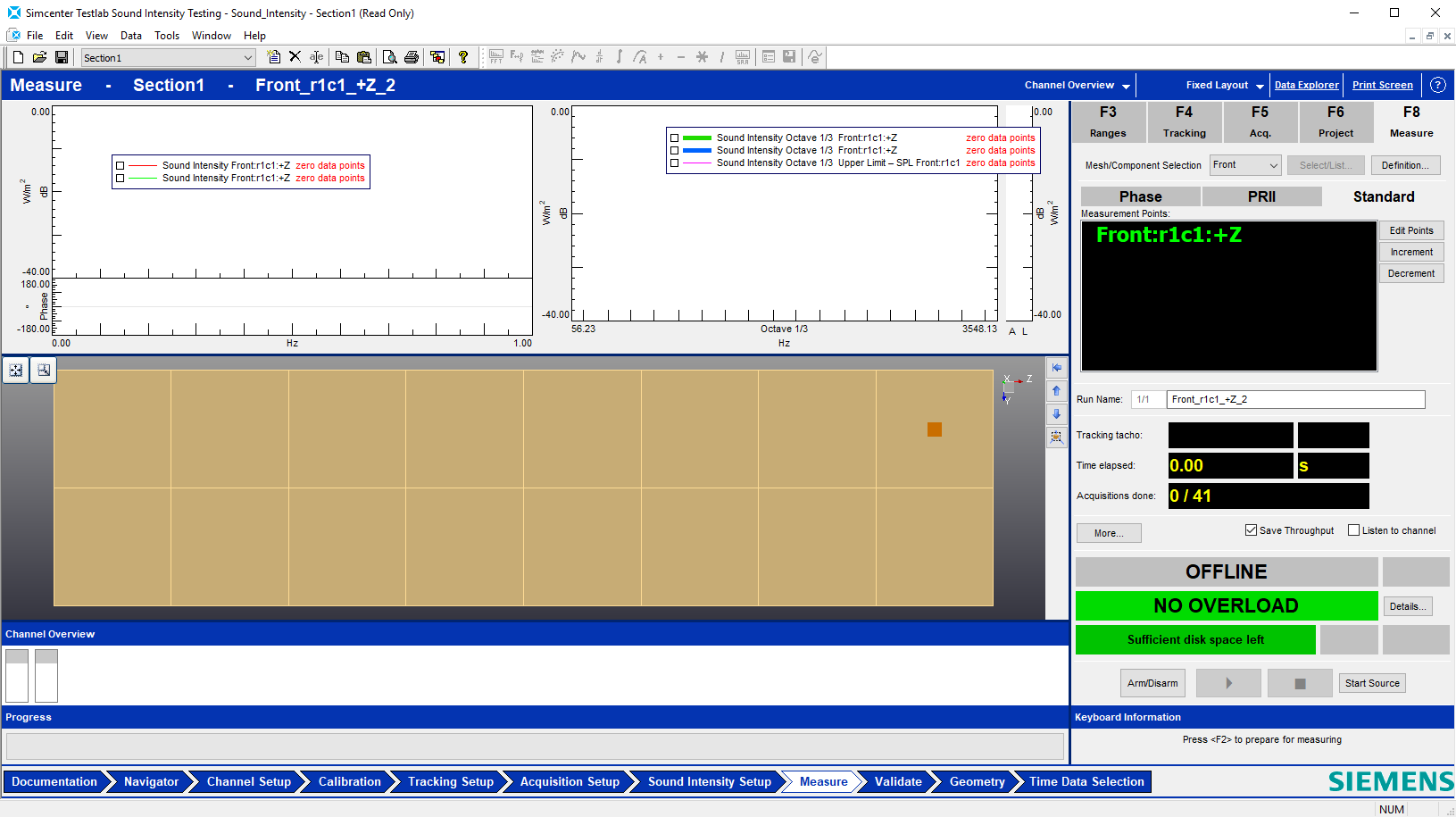Toggle the Save Throughput checkbox
Viewport: 1456px width, 817px height.
click(1252, 530)
